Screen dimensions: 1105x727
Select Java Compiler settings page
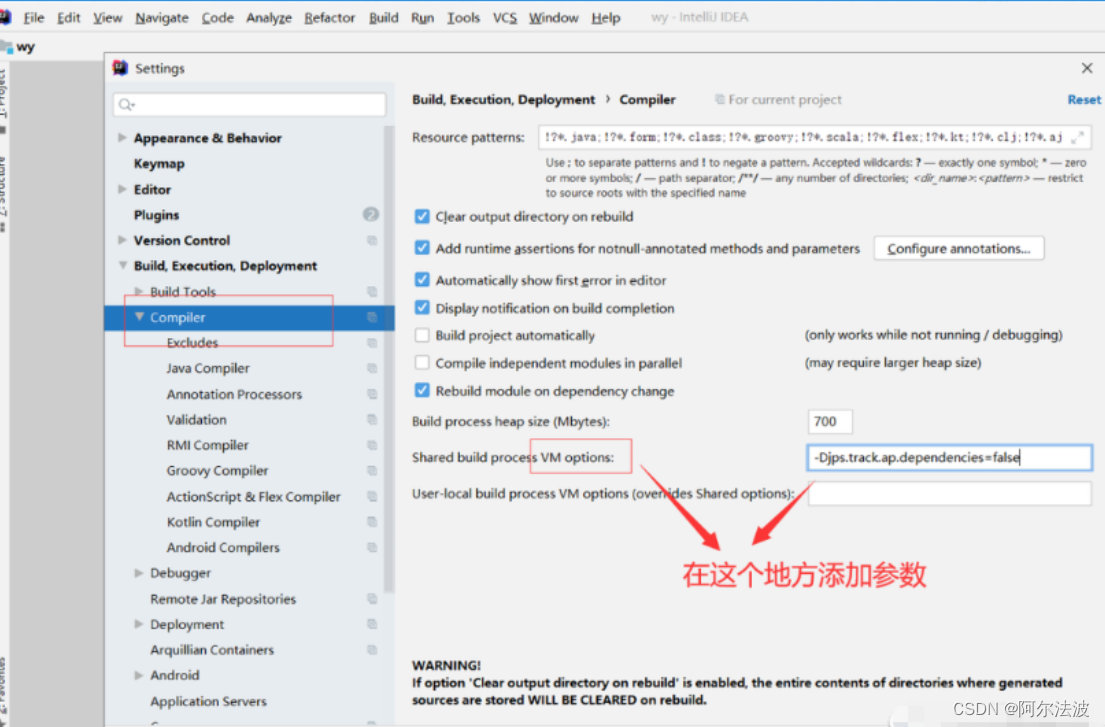pos(208,368)
